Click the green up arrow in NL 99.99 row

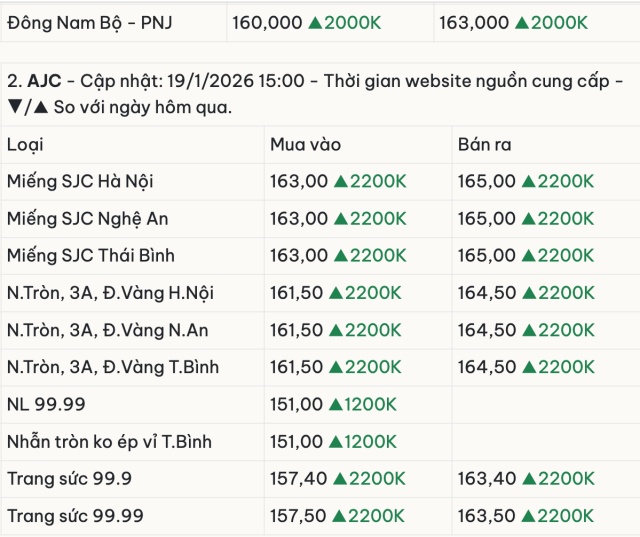coord(336,405)
